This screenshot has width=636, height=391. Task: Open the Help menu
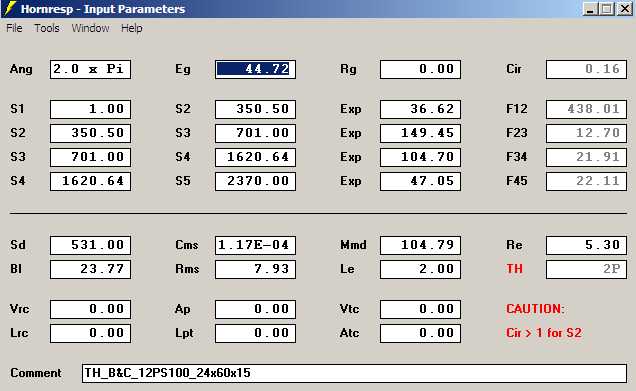point(131,28)
